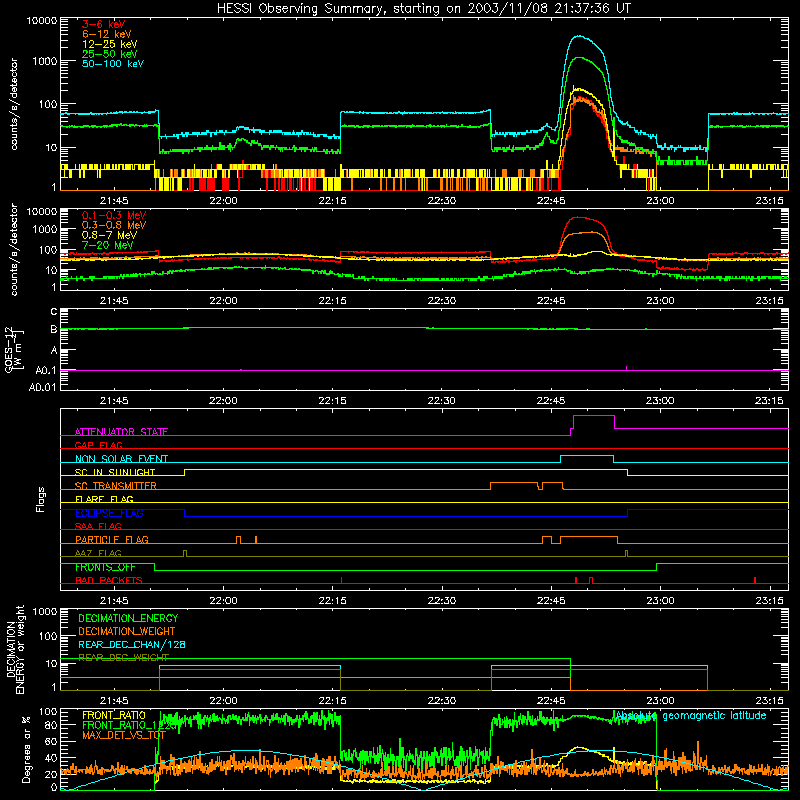The width and height of the screenshot is (800, 800).
Task: Click the FRONT_RATIO legend entry
Action: [x=114, y=715]
